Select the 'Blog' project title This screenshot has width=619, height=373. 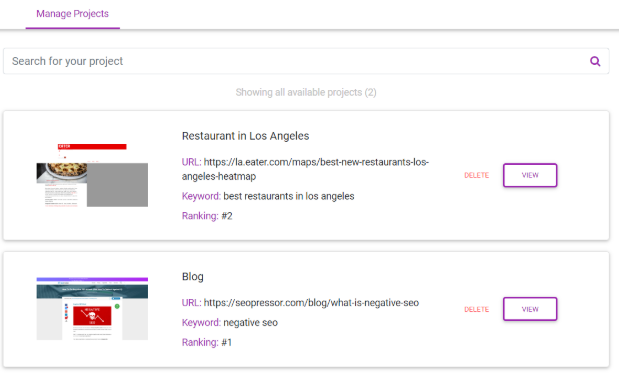(x=193, y=277)
